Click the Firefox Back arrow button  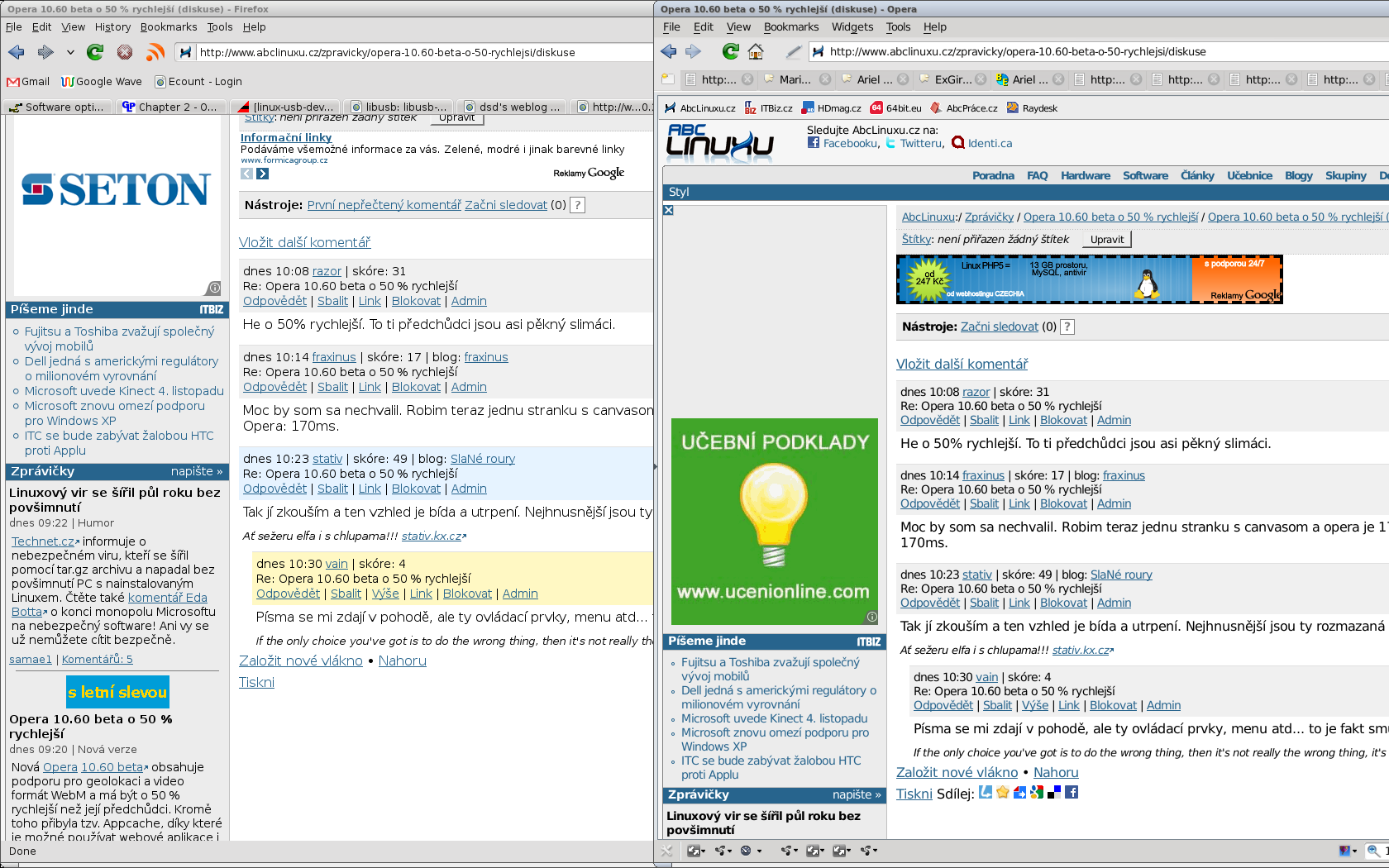(17, 52)
